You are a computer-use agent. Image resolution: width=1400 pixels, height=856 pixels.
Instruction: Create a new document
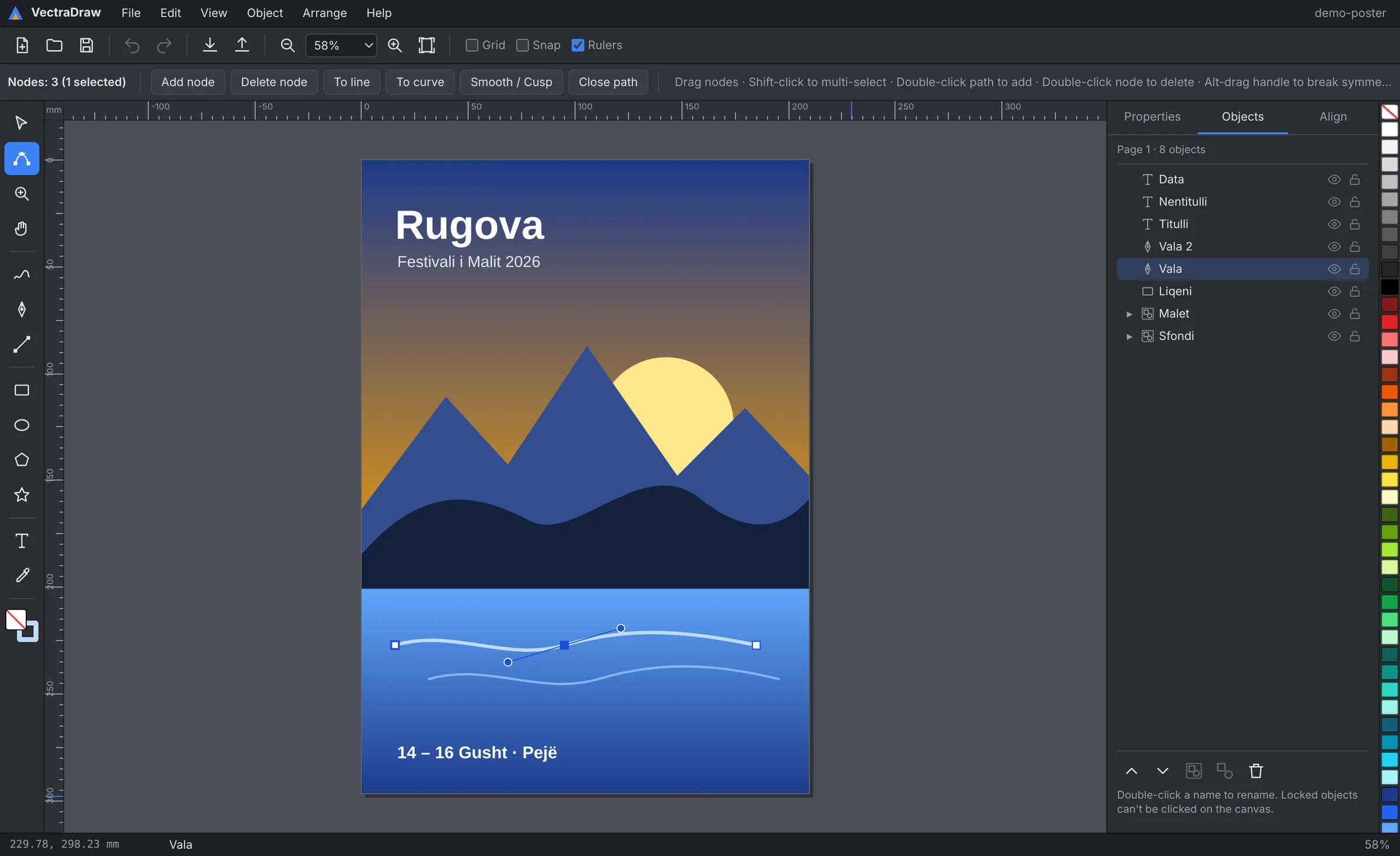(x=22, y=45)
